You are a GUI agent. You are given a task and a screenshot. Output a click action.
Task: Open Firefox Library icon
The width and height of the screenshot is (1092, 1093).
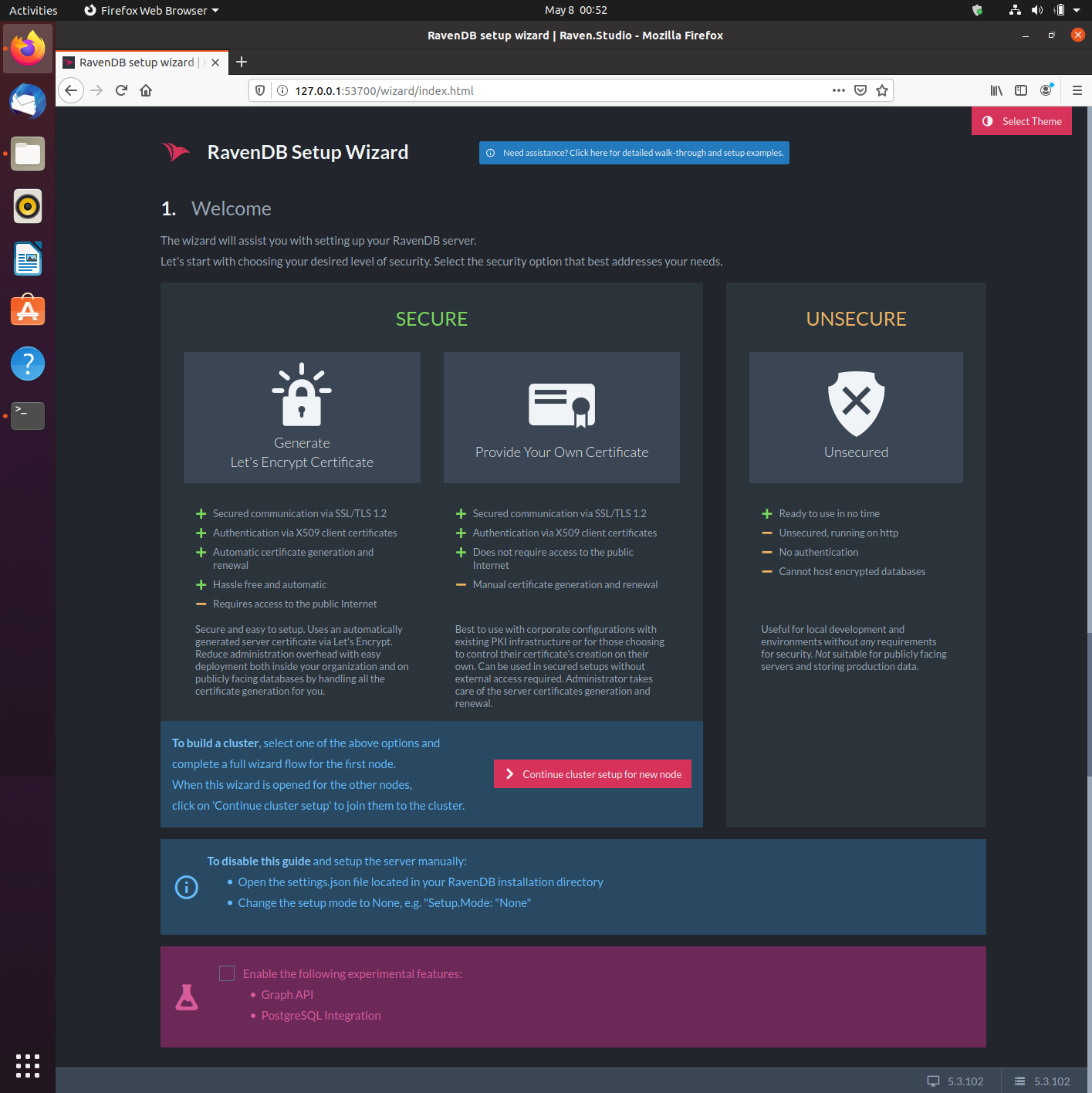(996, 90)
